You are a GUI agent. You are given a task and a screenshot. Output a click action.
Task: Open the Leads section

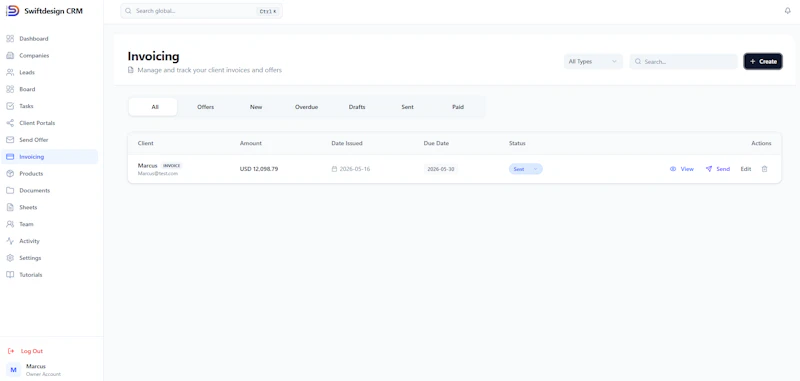click(49, 72)
